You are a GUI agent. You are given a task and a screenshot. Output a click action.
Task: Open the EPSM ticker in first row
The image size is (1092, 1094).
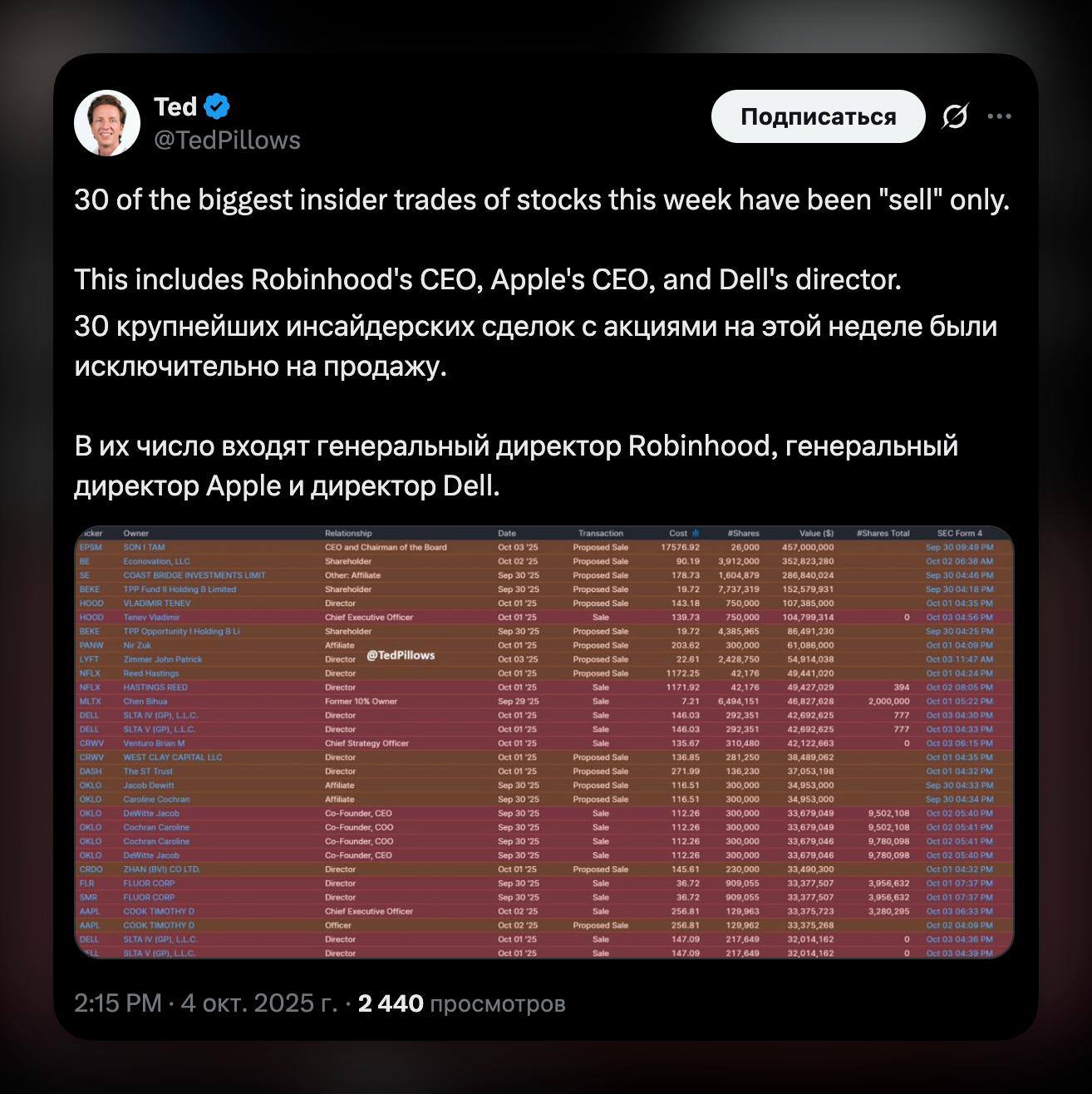90,547
